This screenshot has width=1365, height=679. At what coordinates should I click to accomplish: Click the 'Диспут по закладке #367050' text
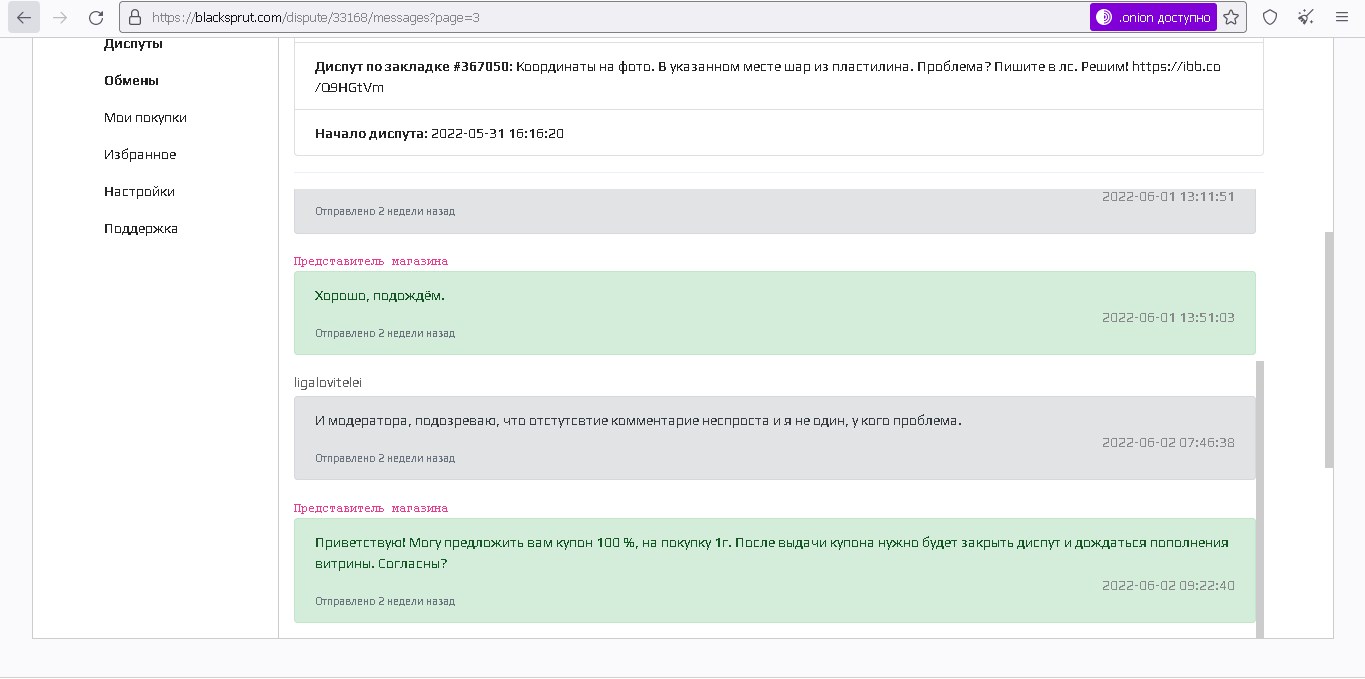tap(413, 67)
